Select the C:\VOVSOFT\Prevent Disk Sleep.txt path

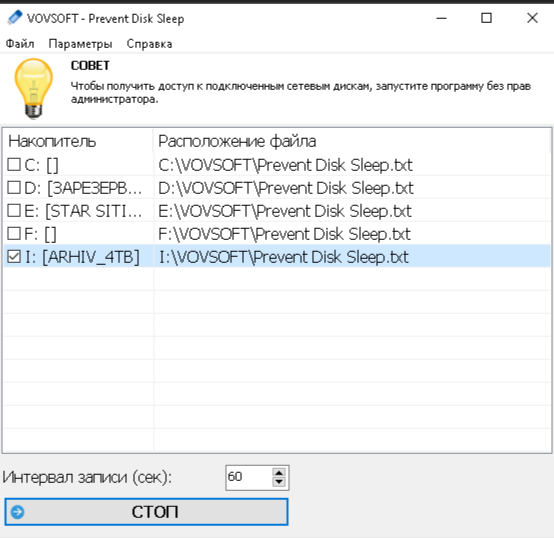[x=285, y=165]
